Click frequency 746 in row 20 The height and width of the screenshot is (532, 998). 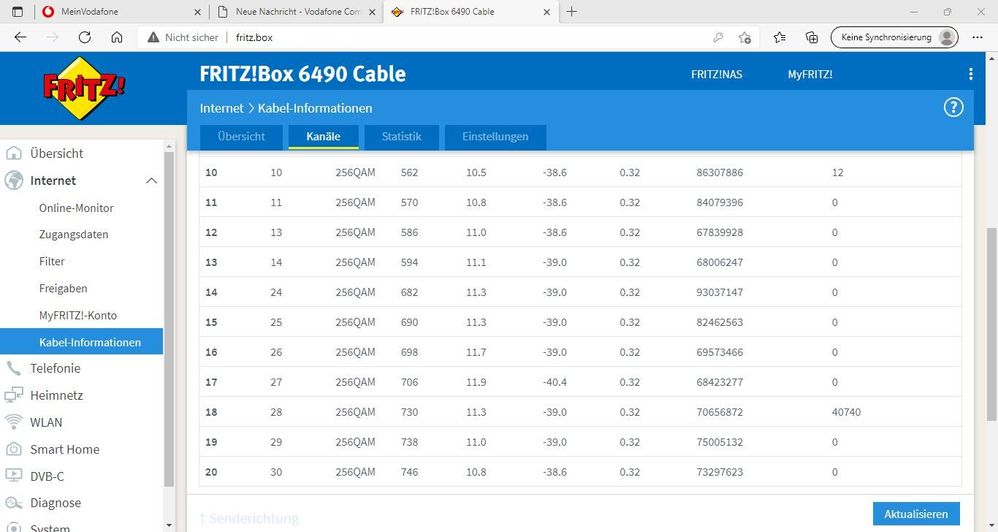coord(409,472)
